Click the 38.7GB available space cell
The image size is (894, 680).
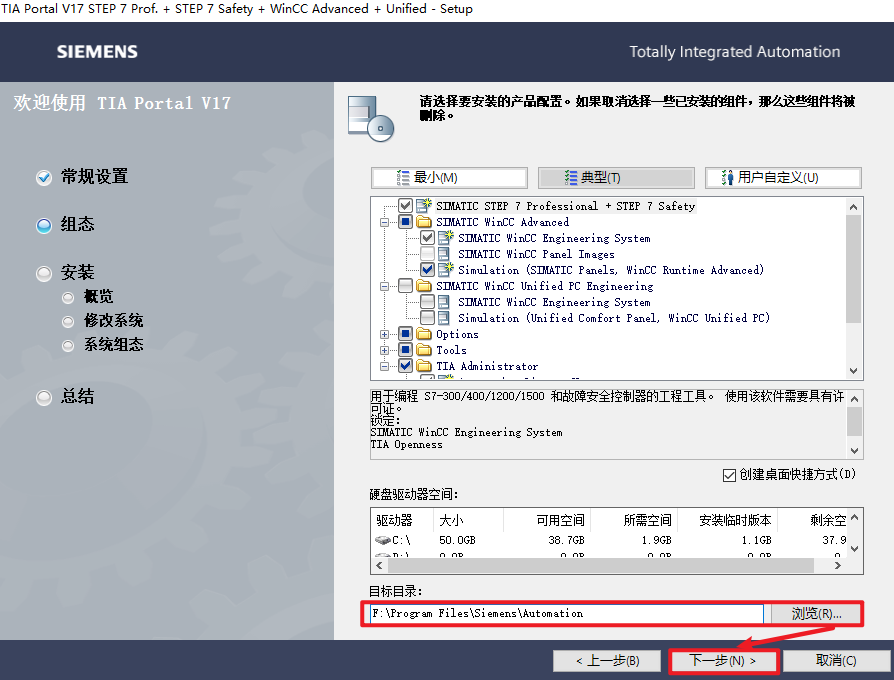[566, 540]
